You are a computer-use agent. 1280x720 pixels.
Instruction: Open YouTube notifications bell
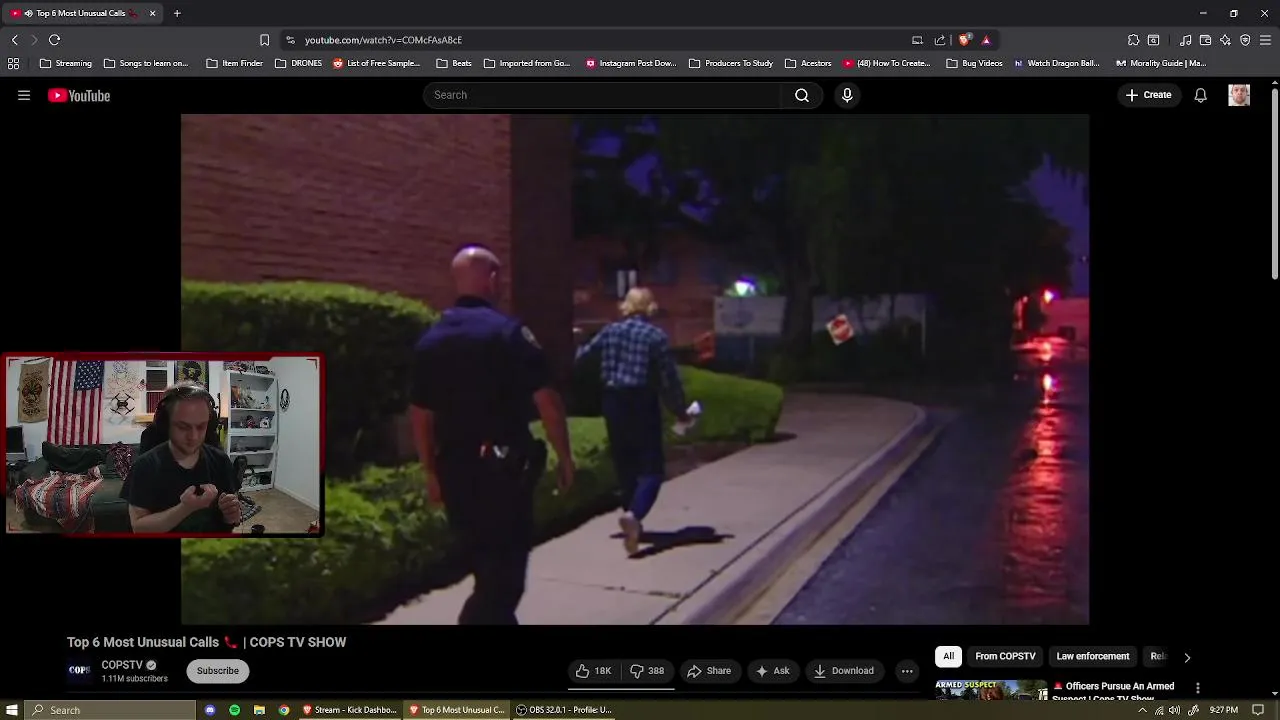pyautogui.click(x=1200, y=95)
